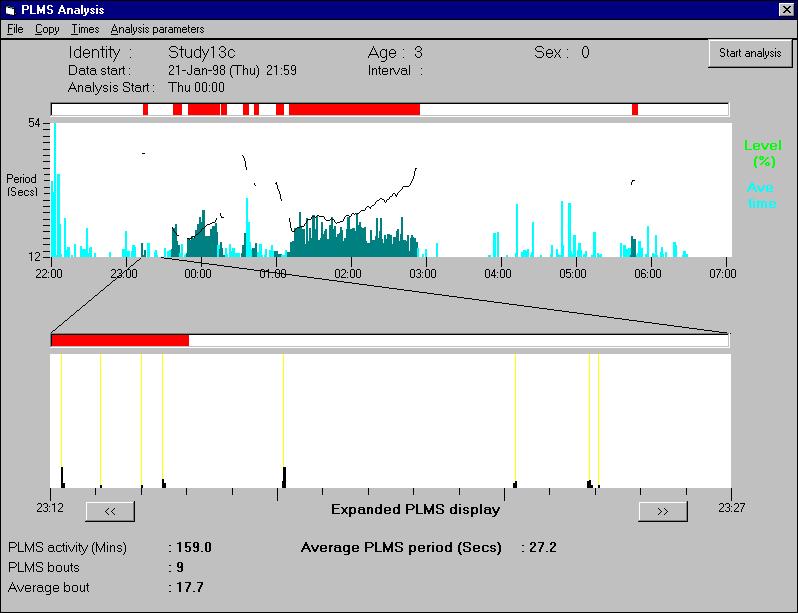Click the lone red marker near 06:00
The width and height of the screenshot is (798, 613).
click(x=635, y=109)
